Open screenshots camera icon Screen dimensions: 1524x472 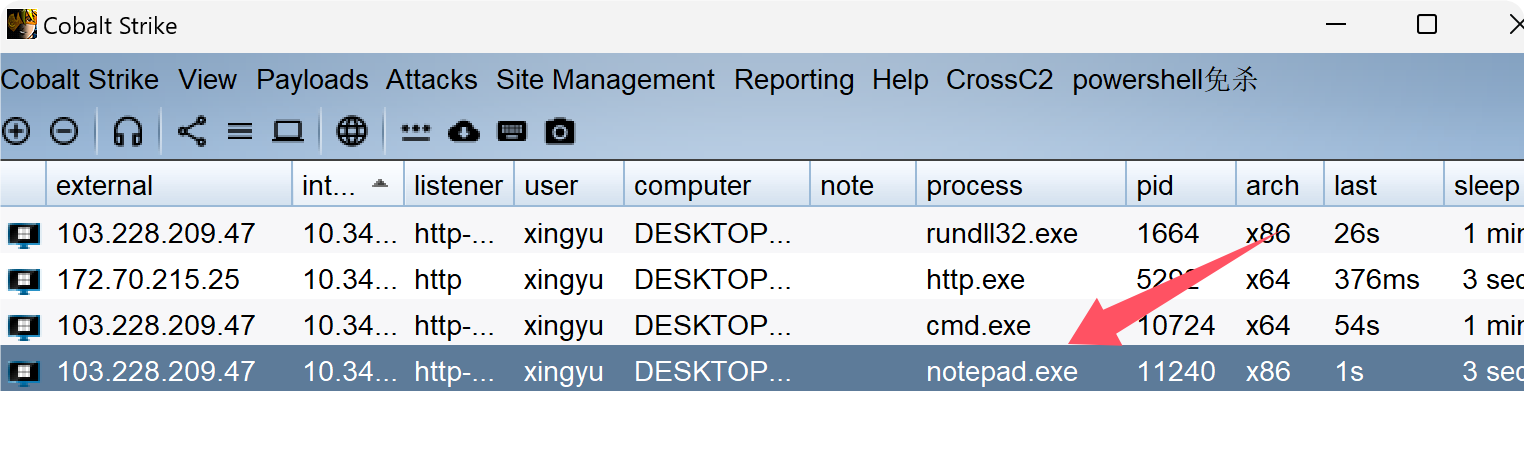click(560, 131)
